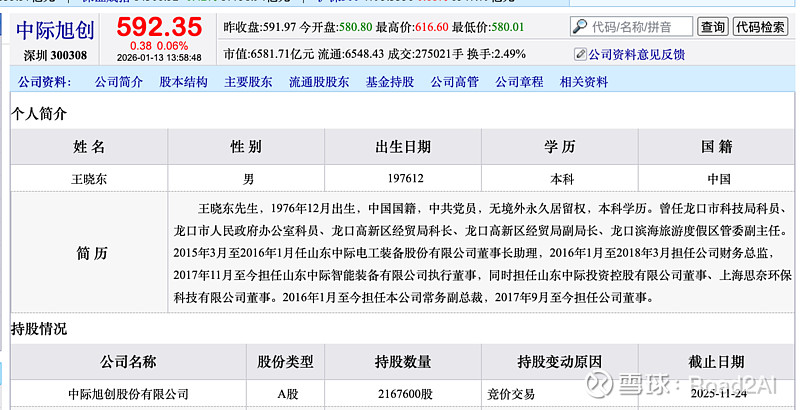The height and width of the screenshot is (410, 800).
Task: Click the 持股数量 column header
Action: tap(403, 362)
